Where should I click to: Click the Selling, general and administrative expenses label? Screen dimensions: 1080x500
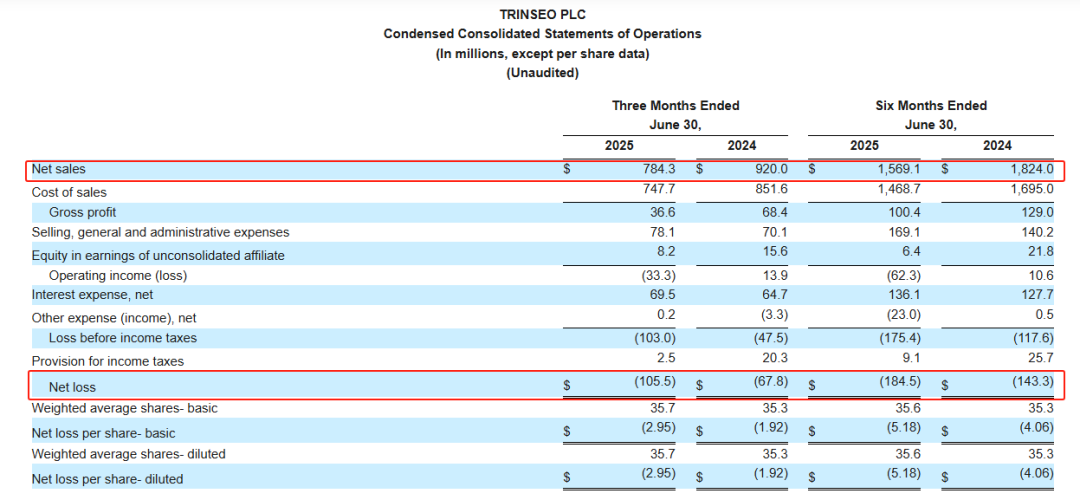point(160,232)
